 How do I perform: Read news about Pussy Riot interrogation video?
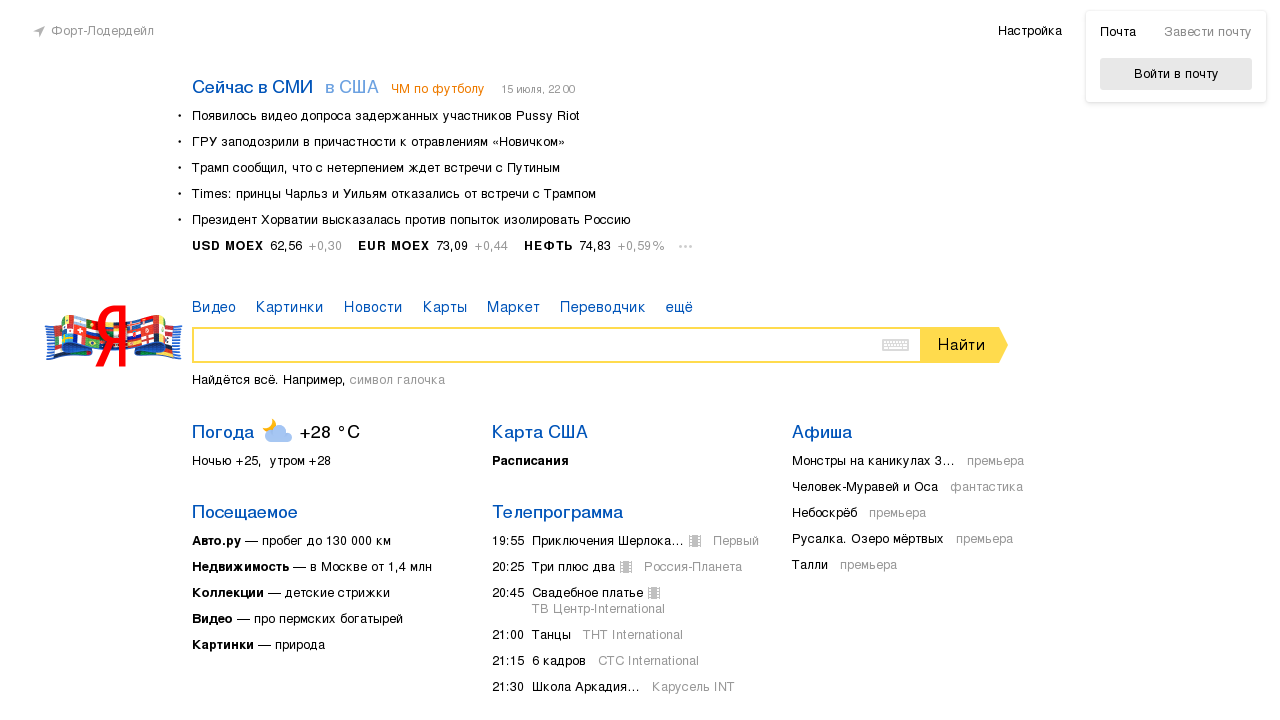[386, 116]
